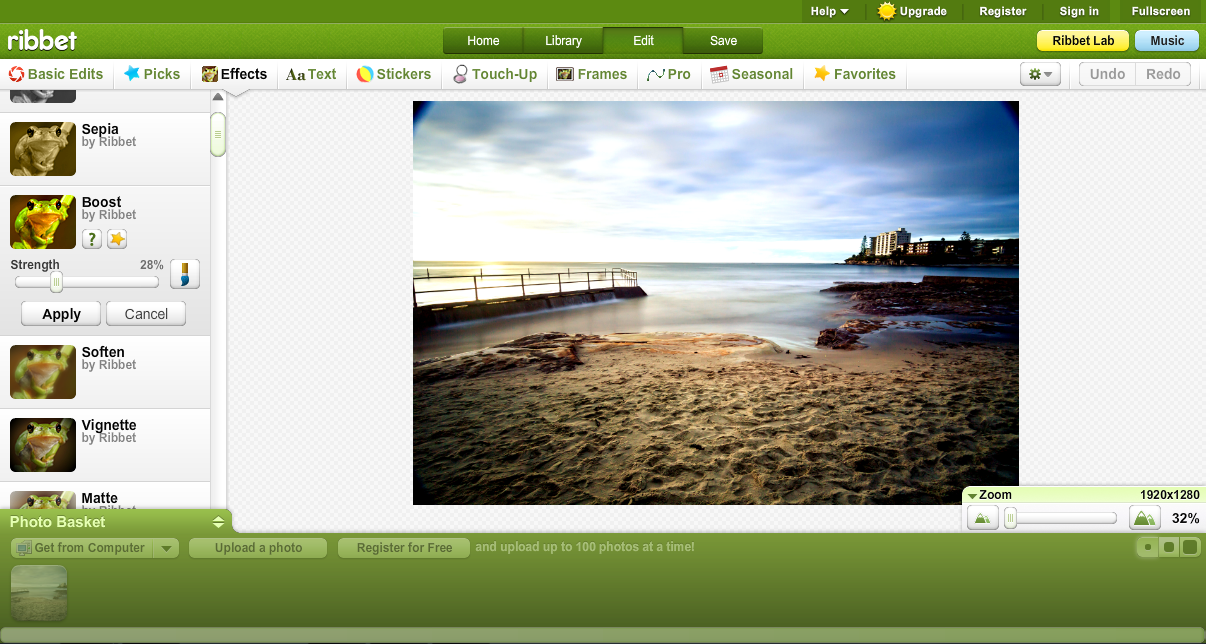Select the Sepia effect frog thumbnail
The height and width of the screenshot is (644, 1206).
[x=43, y=149]
